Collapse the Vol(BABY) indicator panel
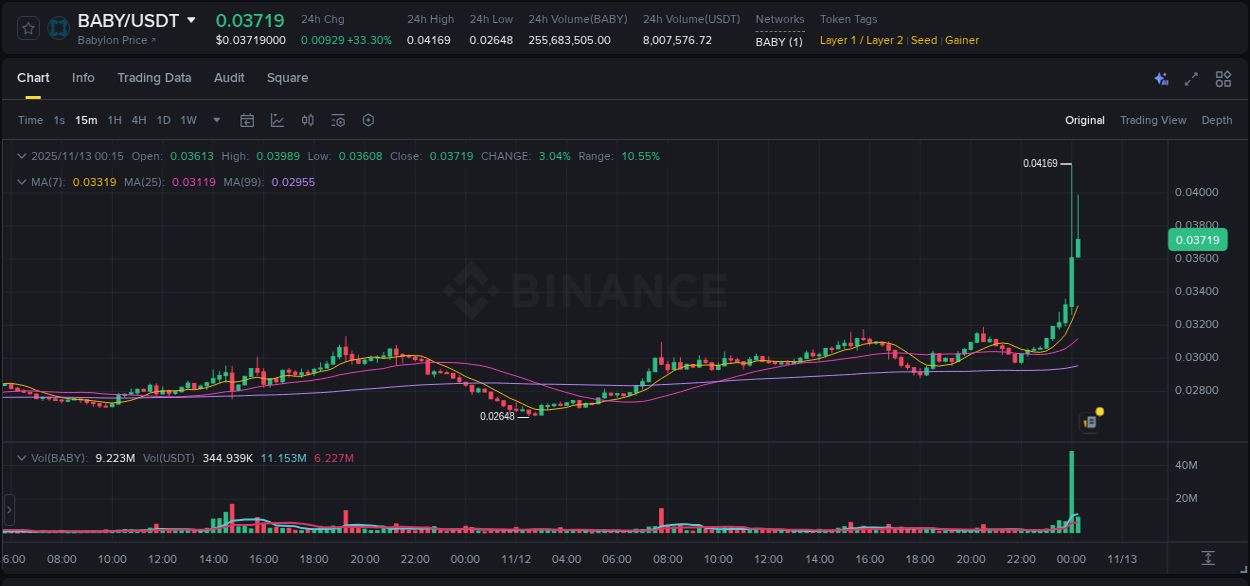The image size is (1250, 586). pyautogui.click(x=21, y=457)
